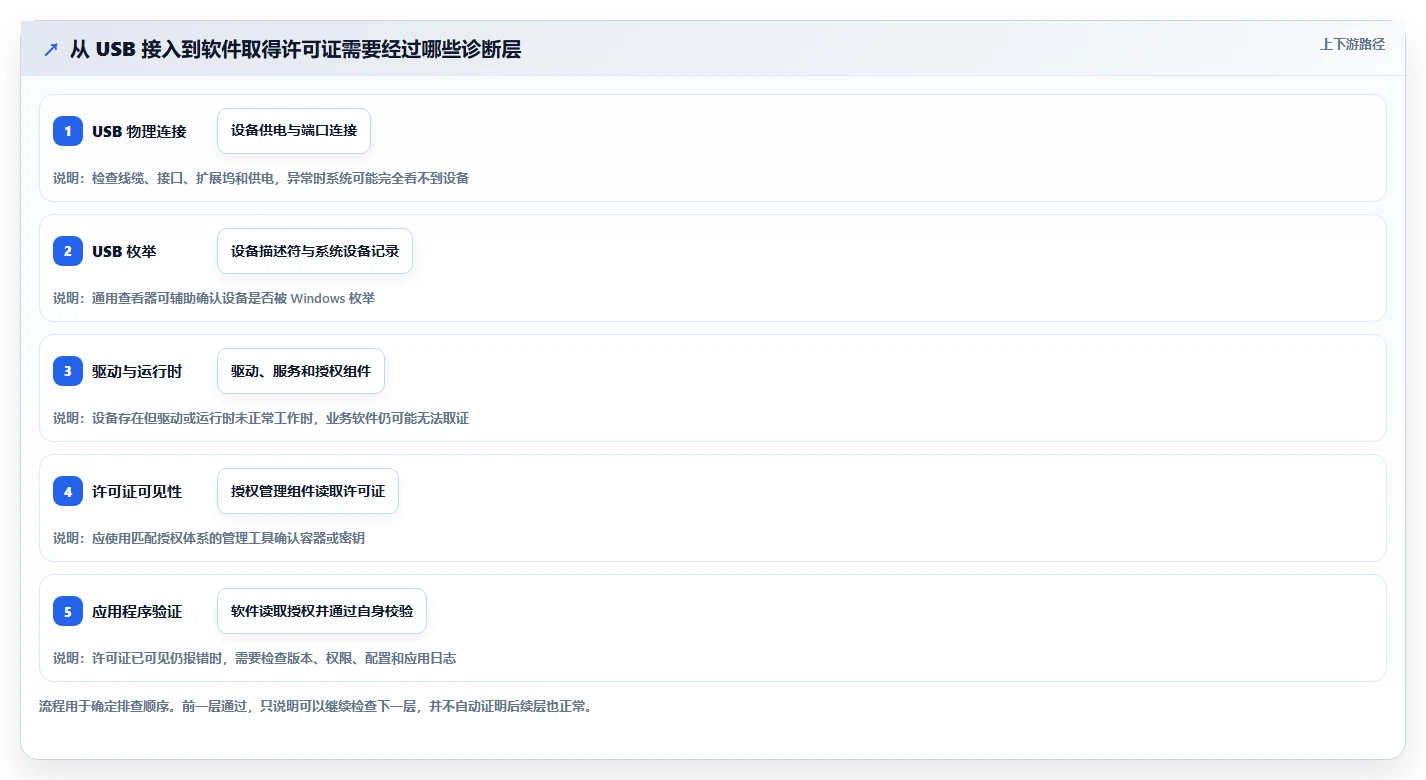Open the 设备描述符与系统设备记录 chip
The width and height of the screenshot is (1426, 780).
315,251
